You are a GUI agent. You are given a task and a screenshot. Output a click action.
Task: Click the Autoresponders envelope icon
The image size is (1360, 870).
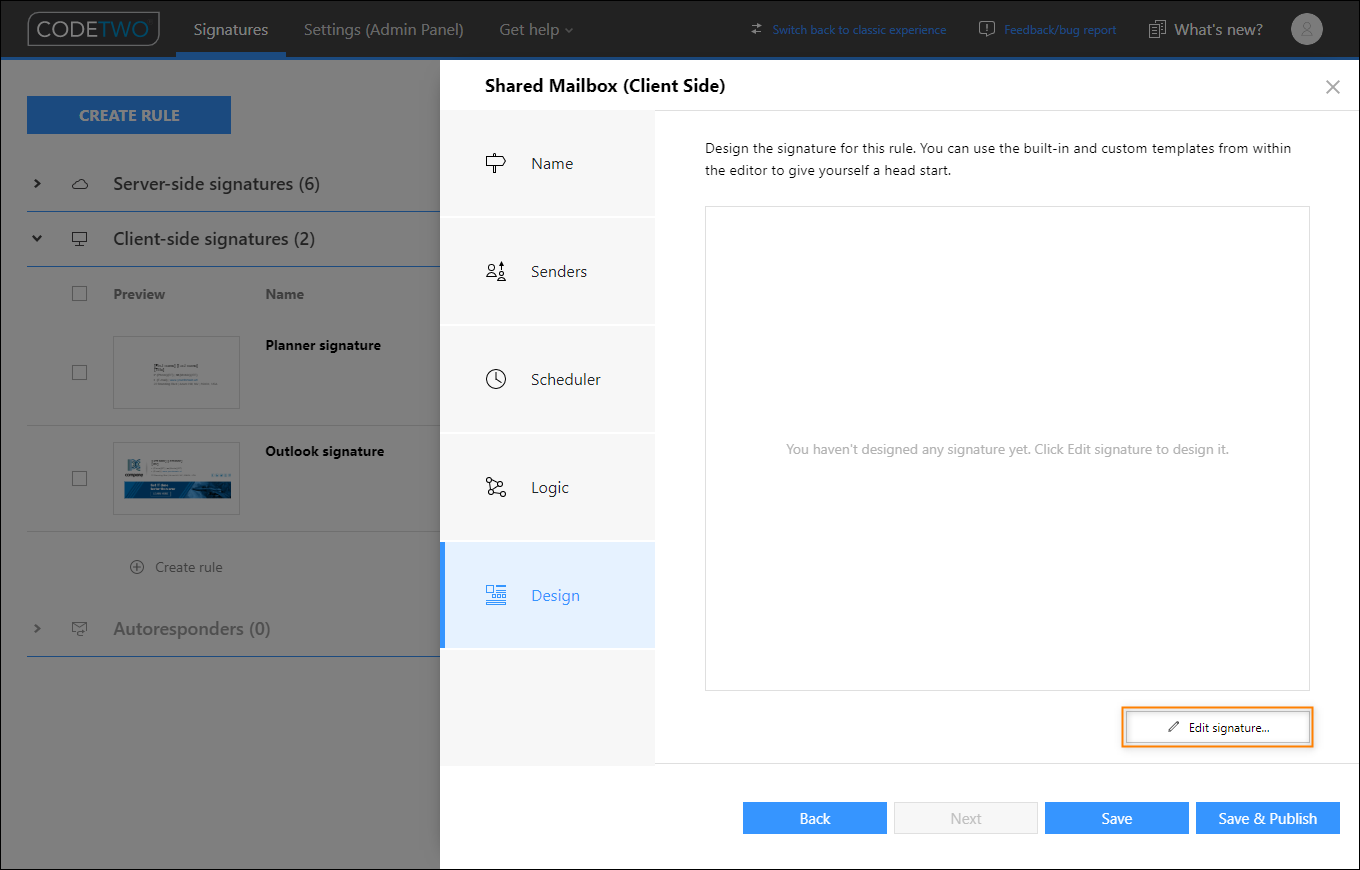(x=80, y=629)
